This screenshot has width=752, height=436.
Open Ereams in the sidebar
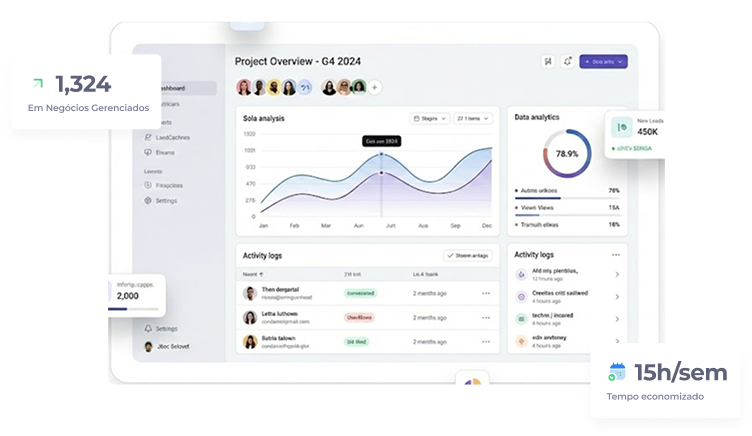pyautogui.click(x=160, y=153)
